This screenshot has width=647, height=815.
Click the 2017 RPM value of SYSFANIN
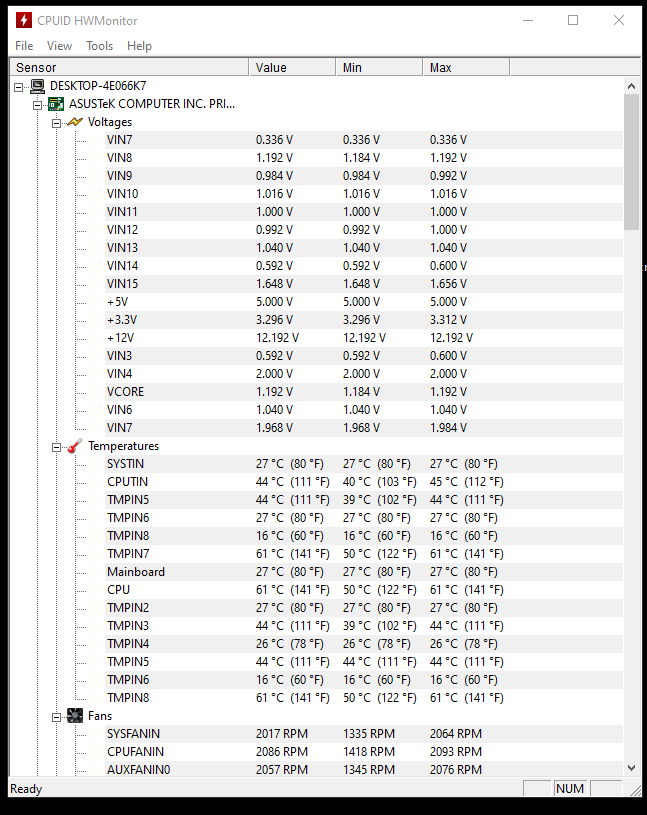pos(282,734)
